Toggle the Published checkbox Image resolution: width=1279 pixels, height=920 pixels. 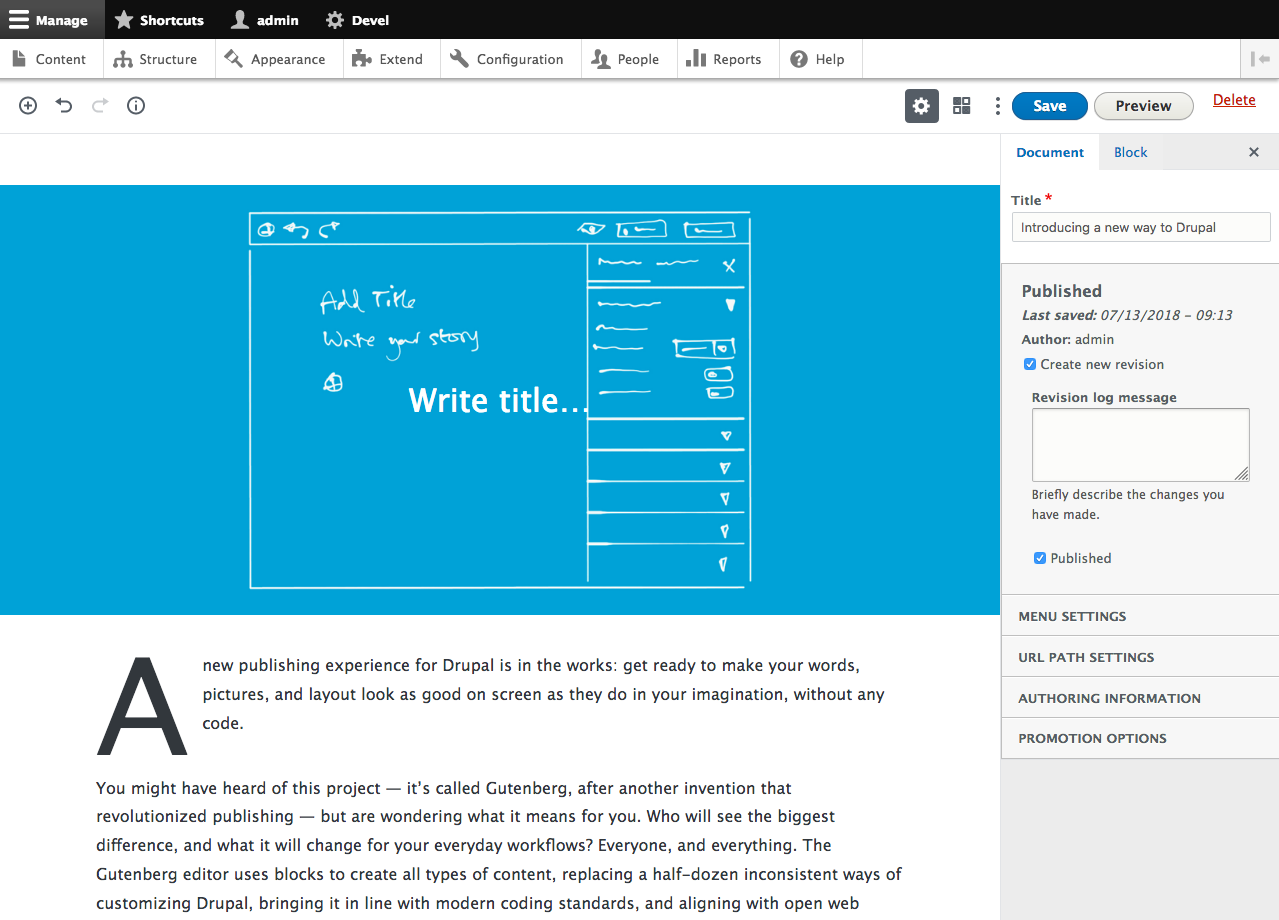pyautogui.click(x=1040, y=558)
